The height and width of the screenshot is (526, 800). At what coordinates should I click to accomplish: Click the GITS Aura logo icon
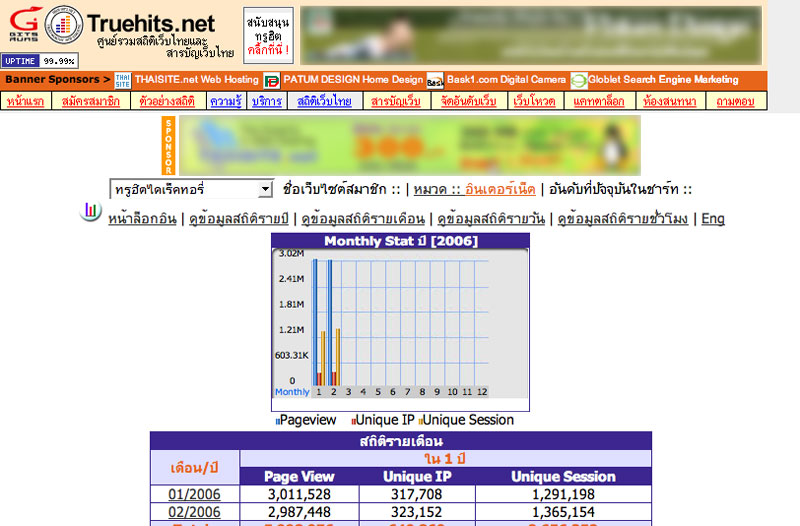(22, 24)
